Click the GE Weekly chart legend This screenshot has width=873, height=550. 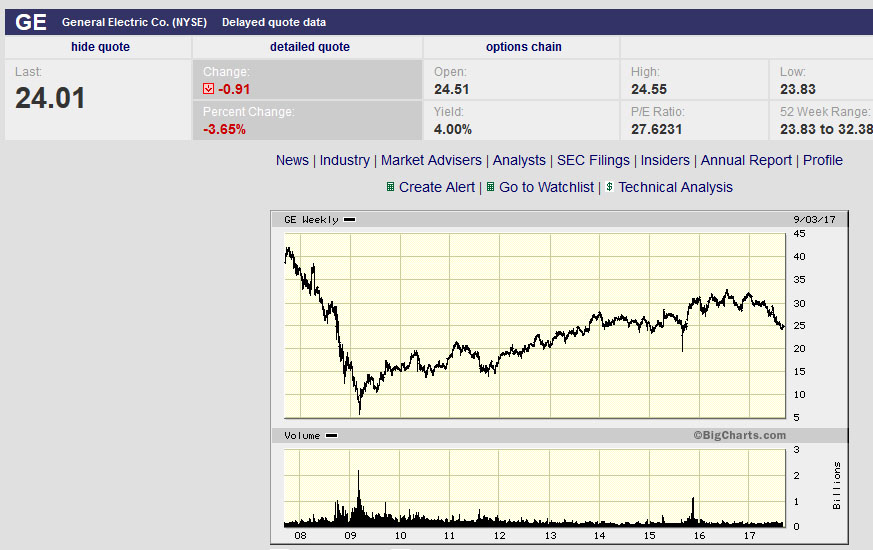click(x=319, y=219)
